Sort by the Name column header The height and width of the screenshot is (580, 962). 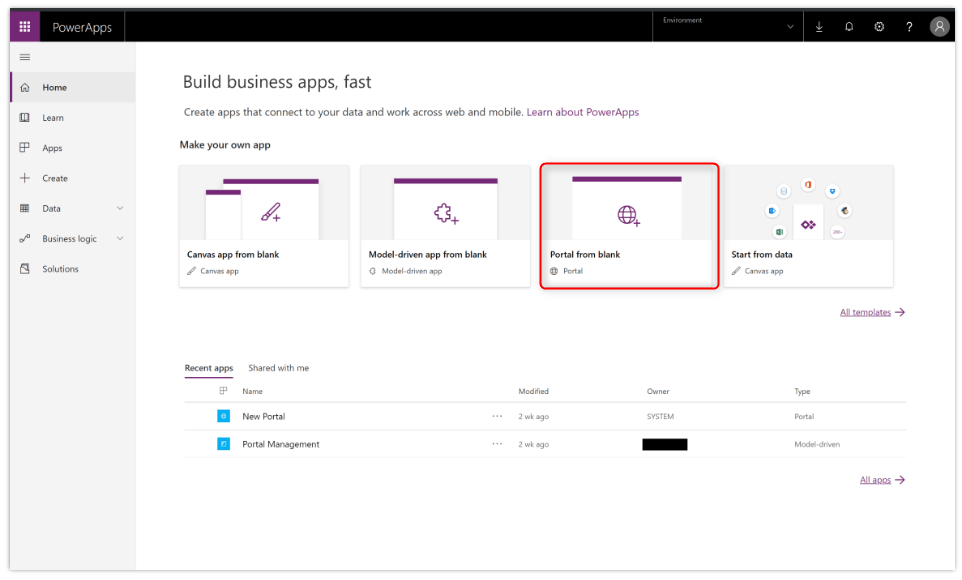coord(252,391)
